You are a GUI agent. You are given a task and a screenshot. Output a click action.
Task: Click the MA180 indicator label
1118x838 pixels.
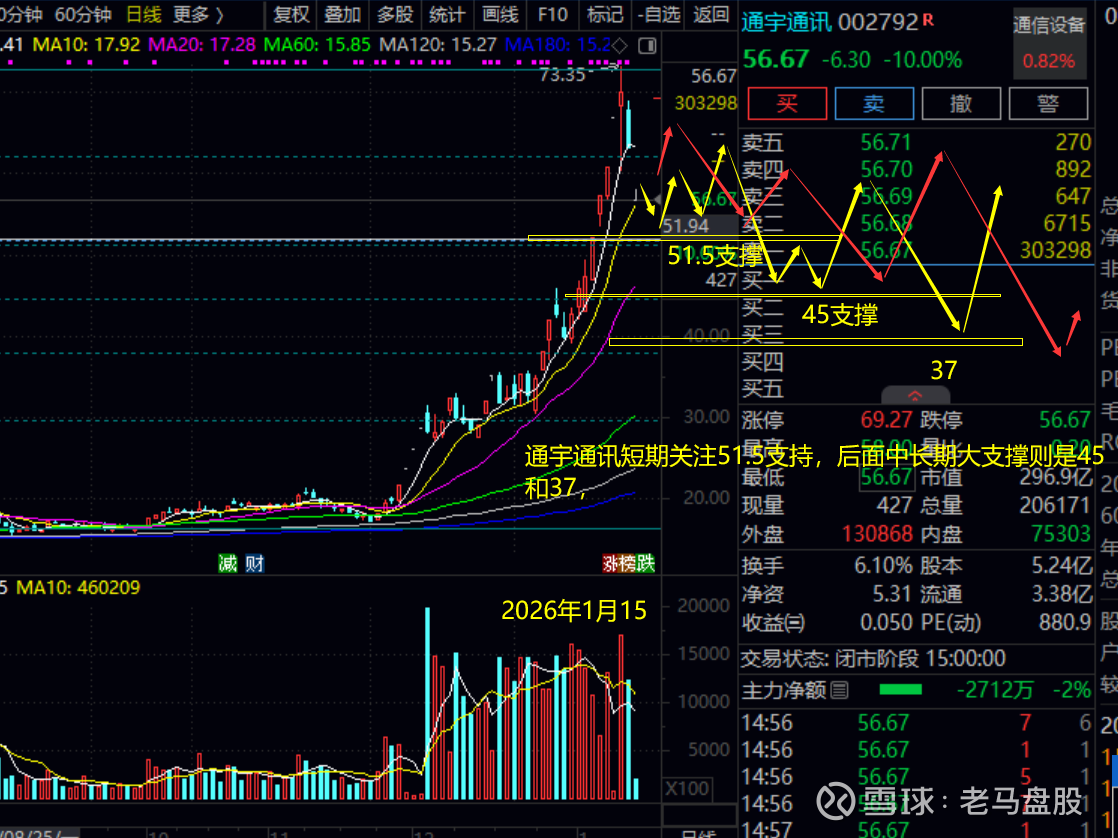point(558,45)
